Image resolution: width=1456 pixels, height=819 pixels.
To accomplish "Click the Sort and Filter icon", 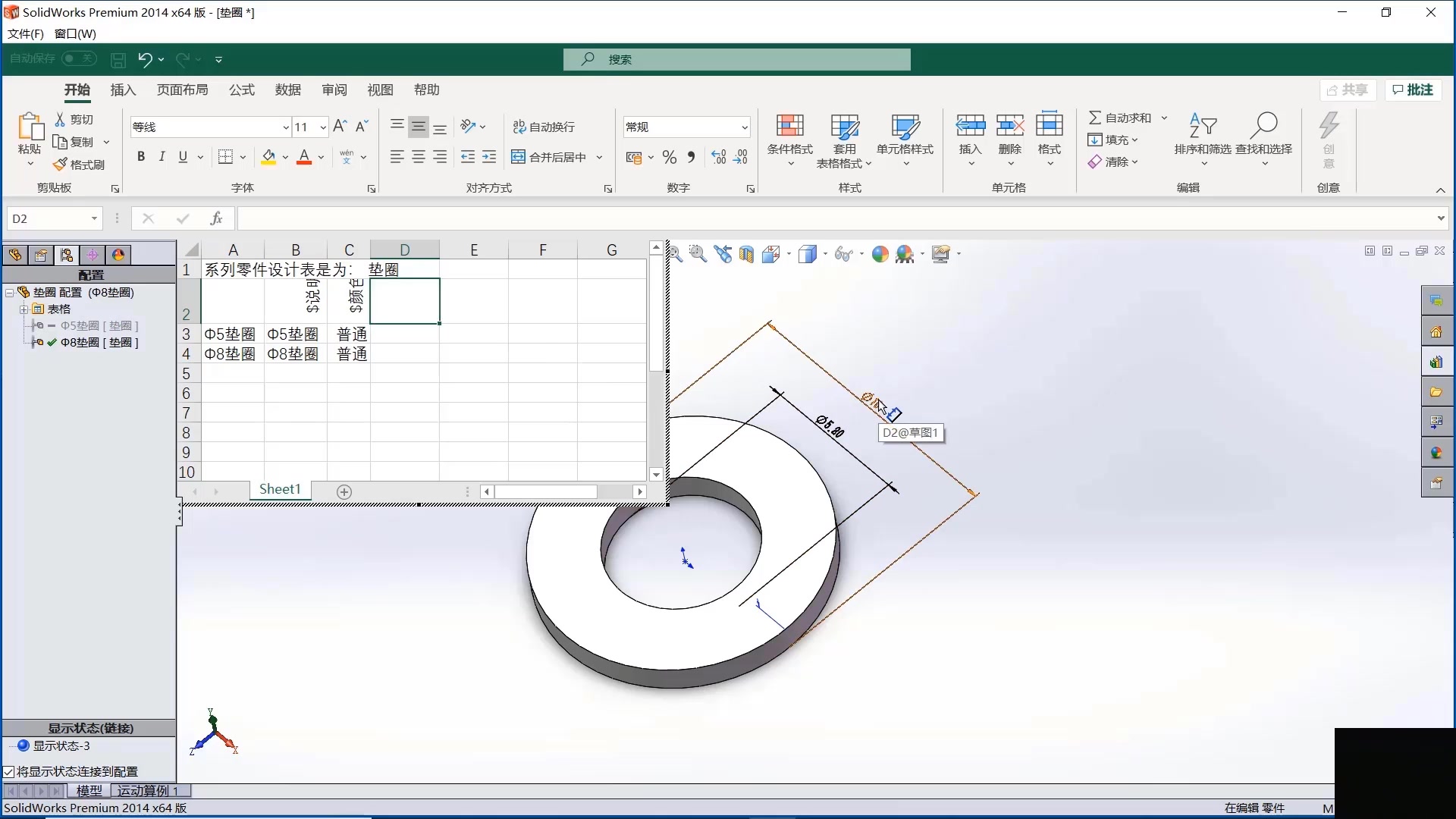I will [x=1203, y=126].
